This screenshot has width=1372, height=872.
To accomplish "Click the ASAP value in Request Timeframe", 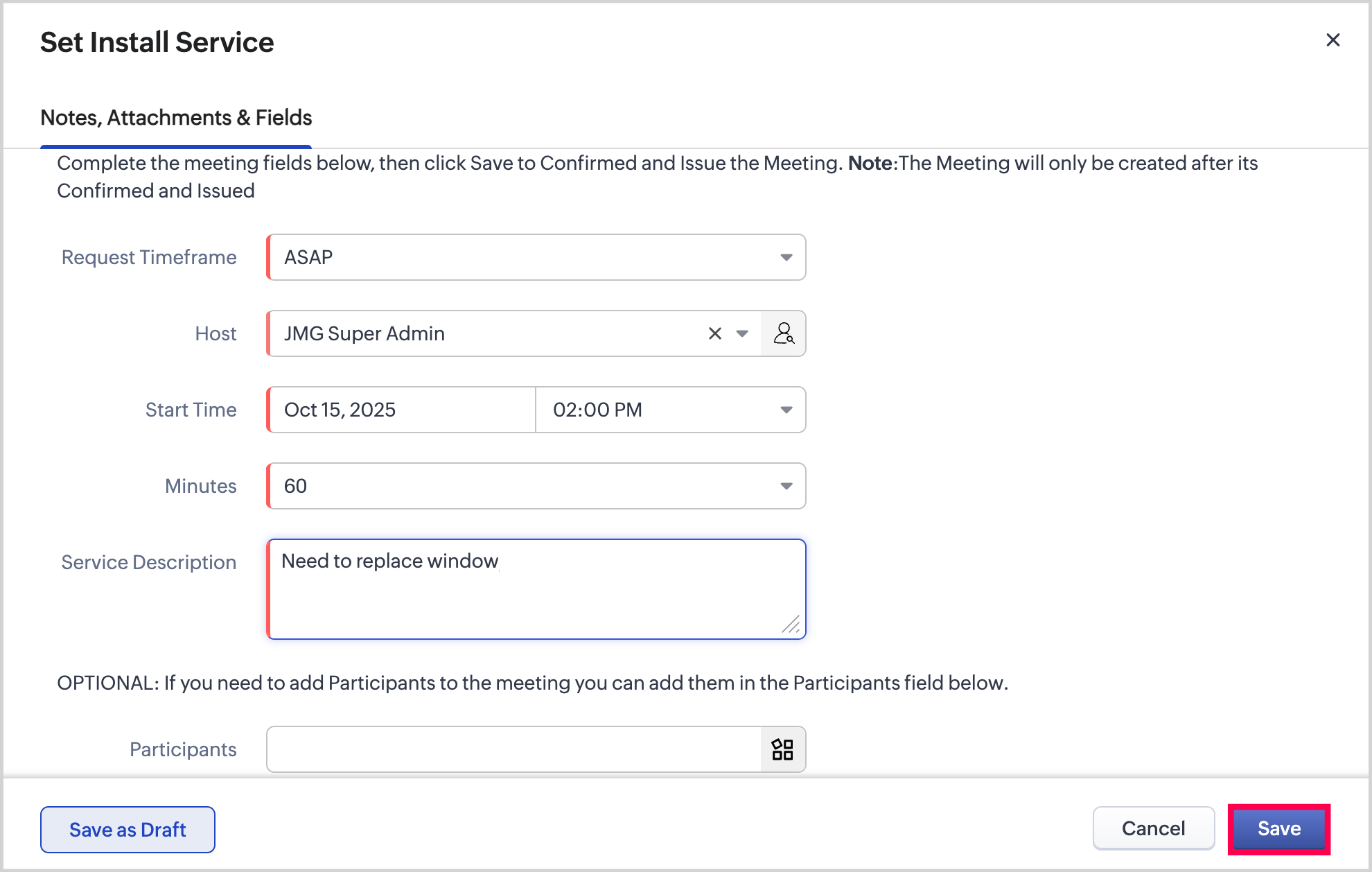I will pyautogui.click(x=308, y=257).
